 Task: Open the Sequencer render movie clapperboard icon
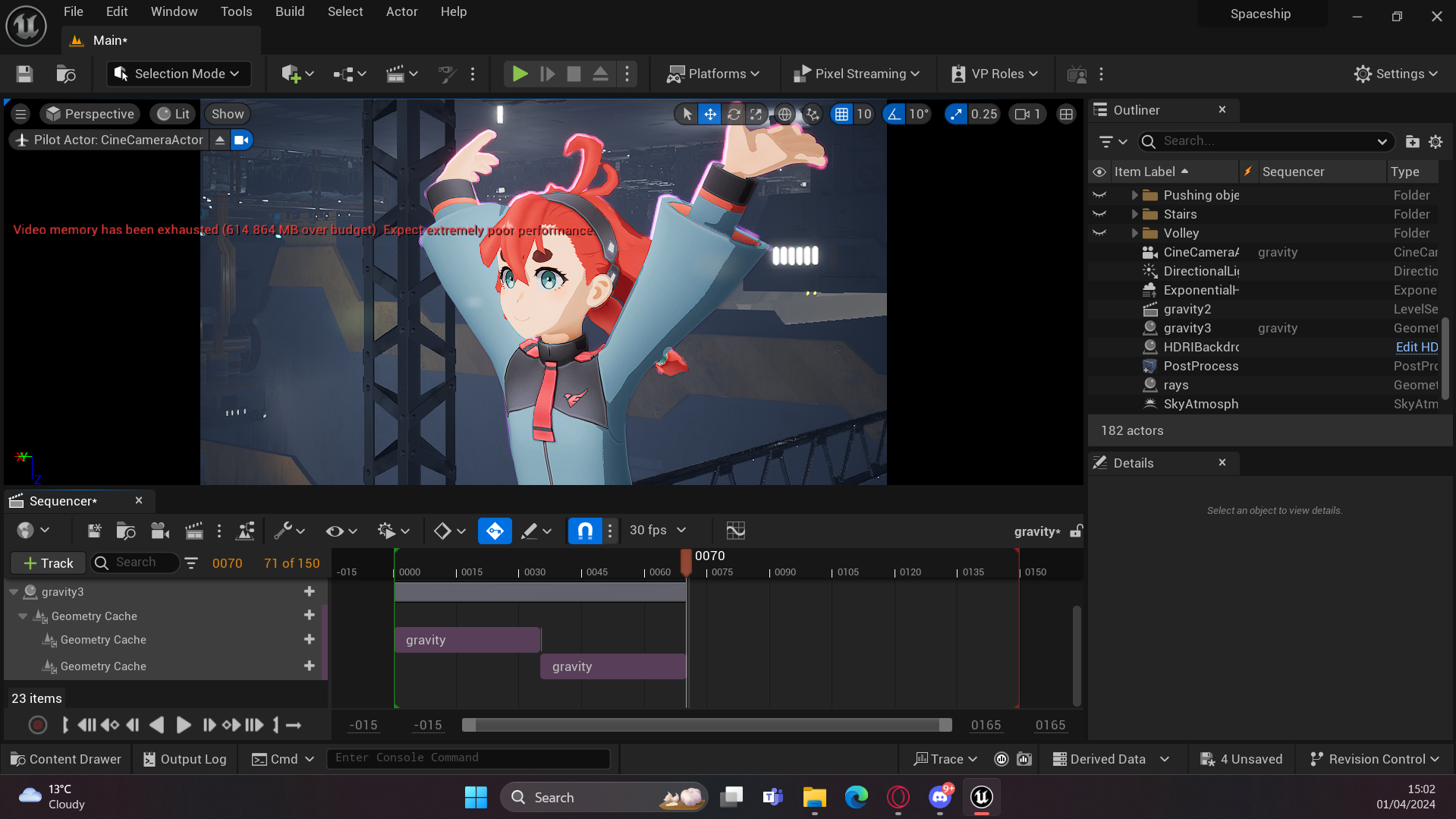click(x=194, y=531)
